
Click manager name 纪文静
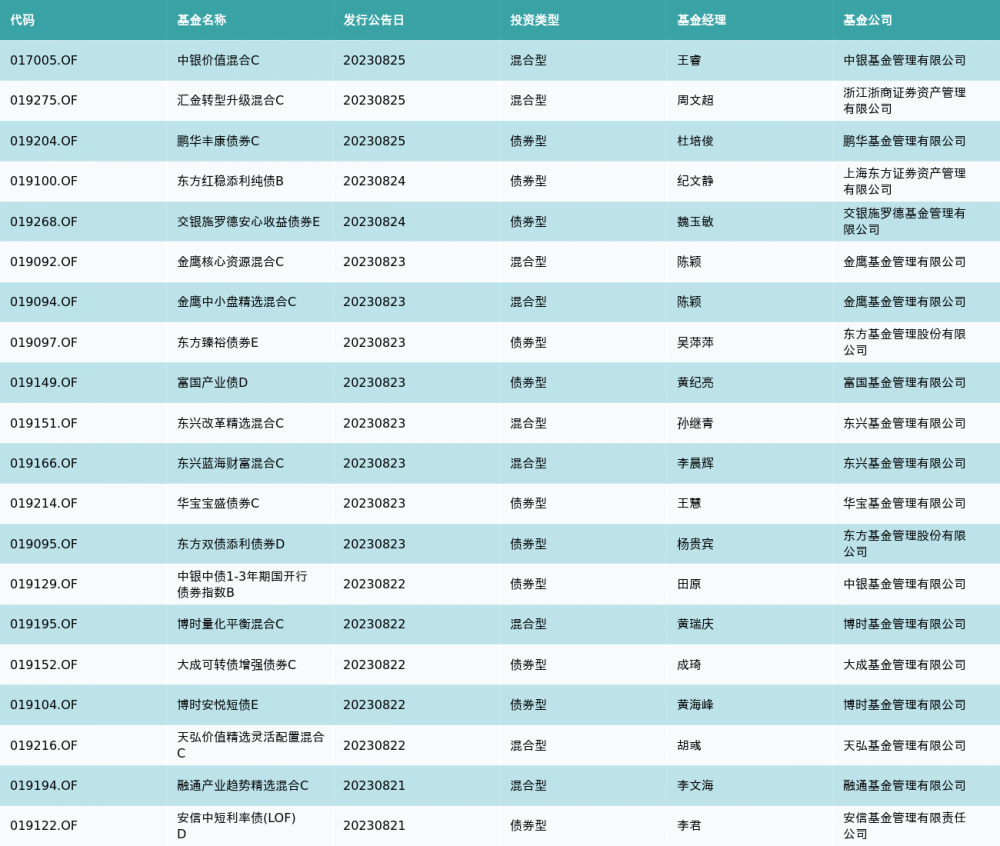(695, 181)
